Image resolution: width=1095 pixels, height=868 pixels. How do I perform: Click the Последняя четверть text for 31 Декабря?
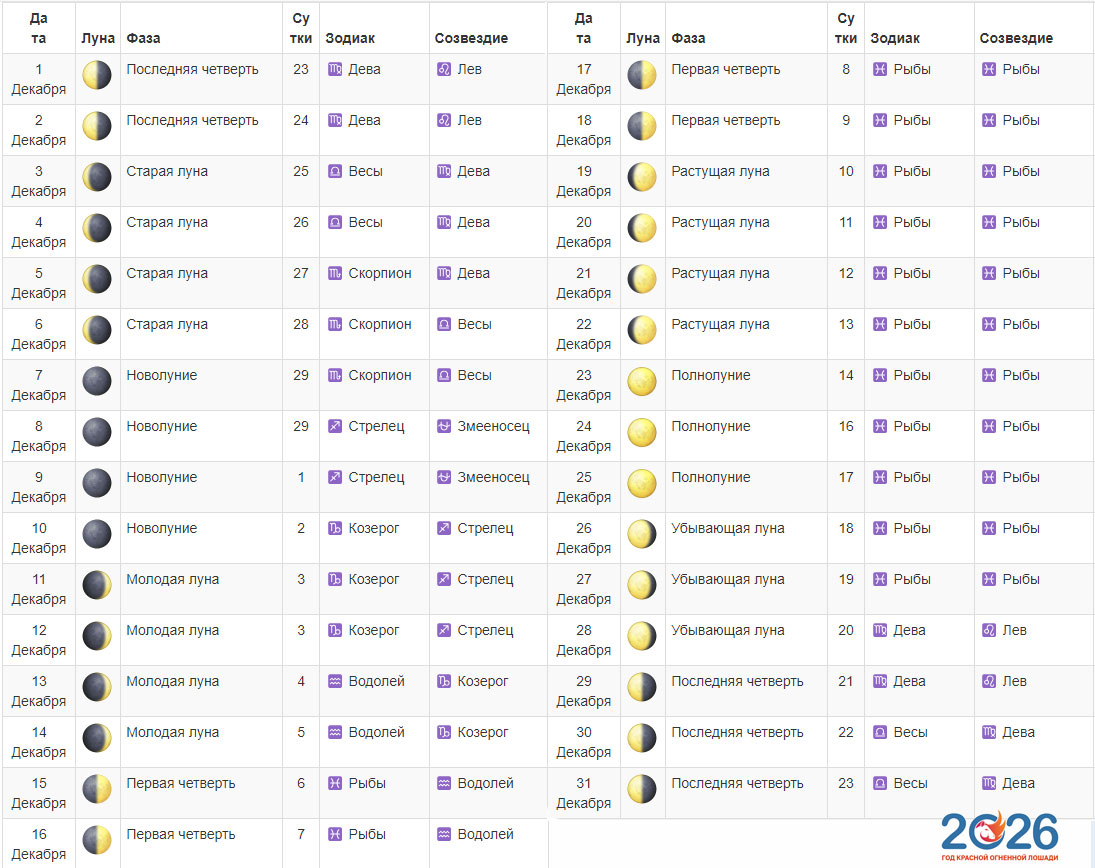737,783
